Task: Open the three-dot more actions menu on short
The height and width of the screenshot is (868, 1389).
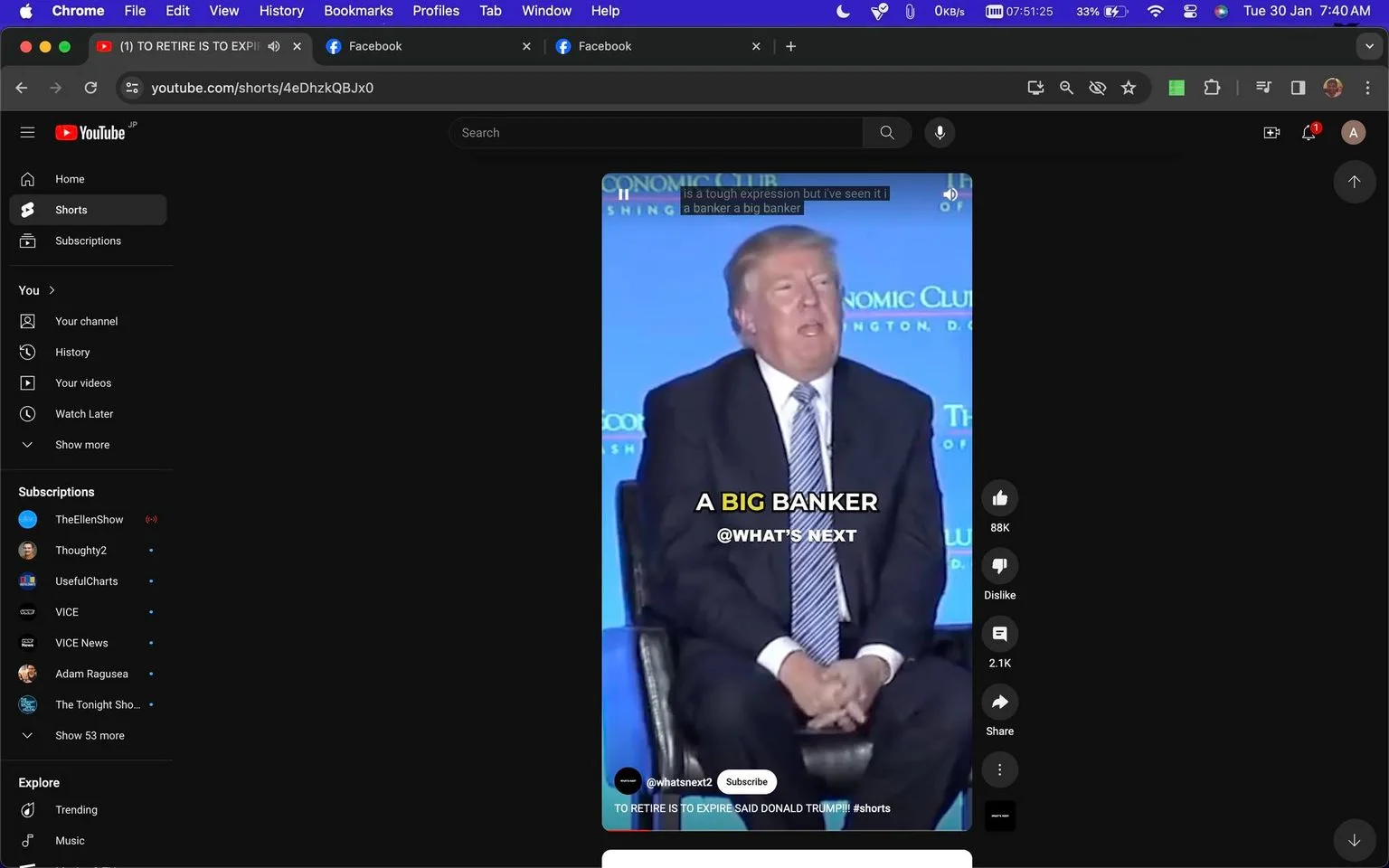Action: tap(999, 769)
